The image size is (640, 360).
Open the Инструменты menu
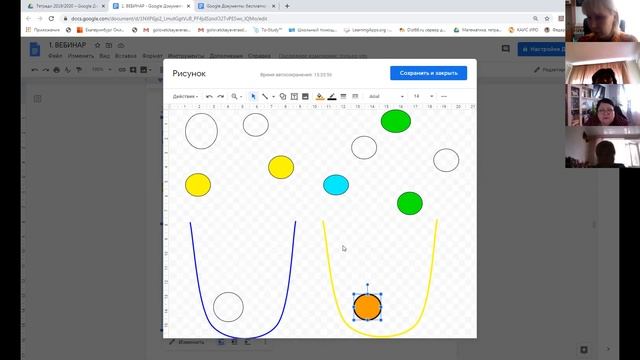[x=186, y=56]
